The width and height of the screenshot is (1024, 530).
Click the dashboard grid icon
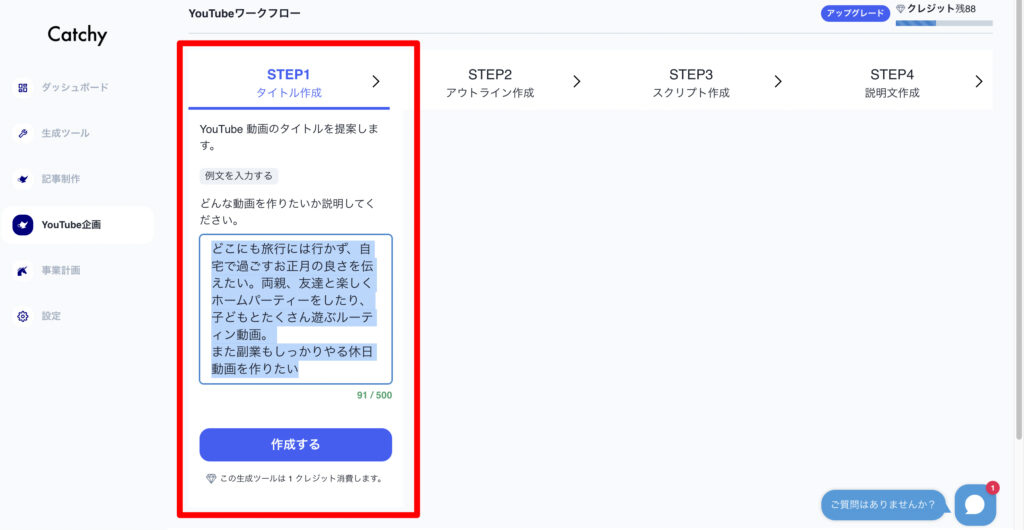pyautogui.click(x=23, y=88)
